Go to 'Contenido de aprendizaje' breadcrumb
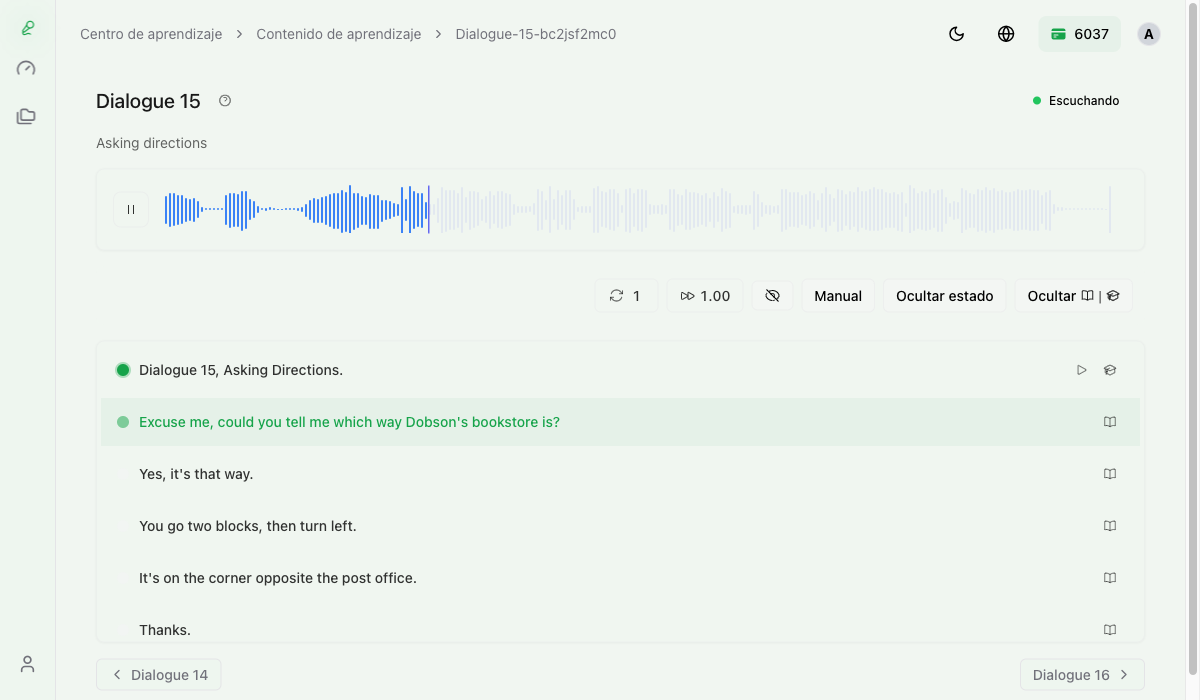Viewport: 1200px width, 700px height. tap(338, 34)
